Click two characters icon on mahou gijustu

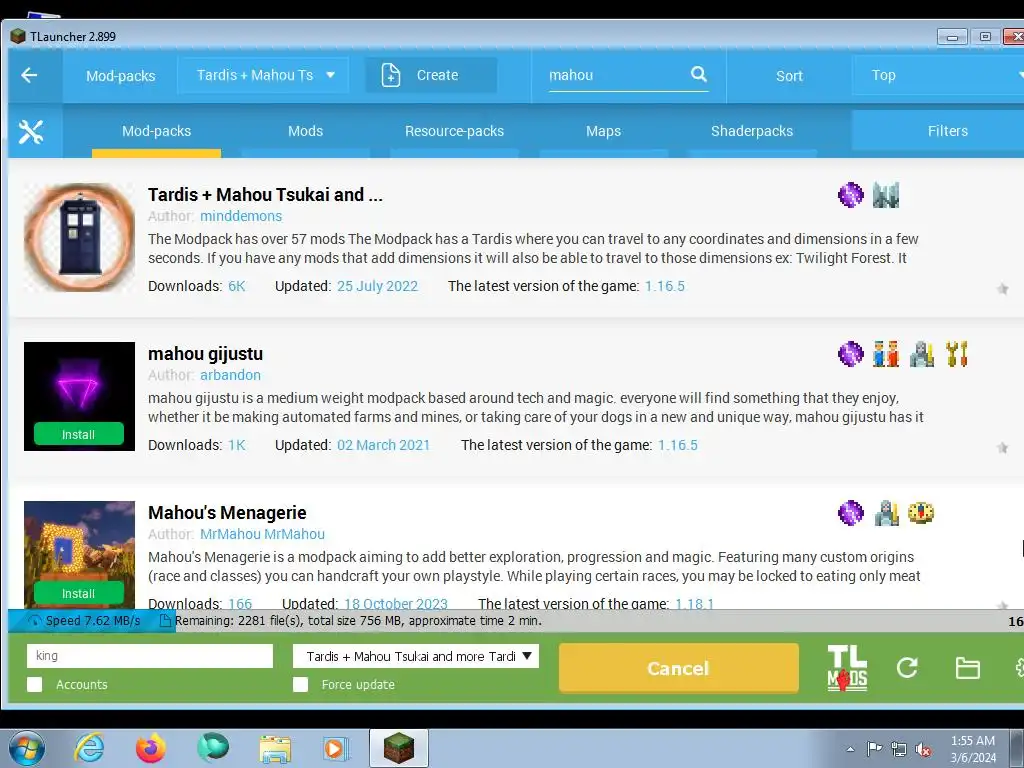886,354
